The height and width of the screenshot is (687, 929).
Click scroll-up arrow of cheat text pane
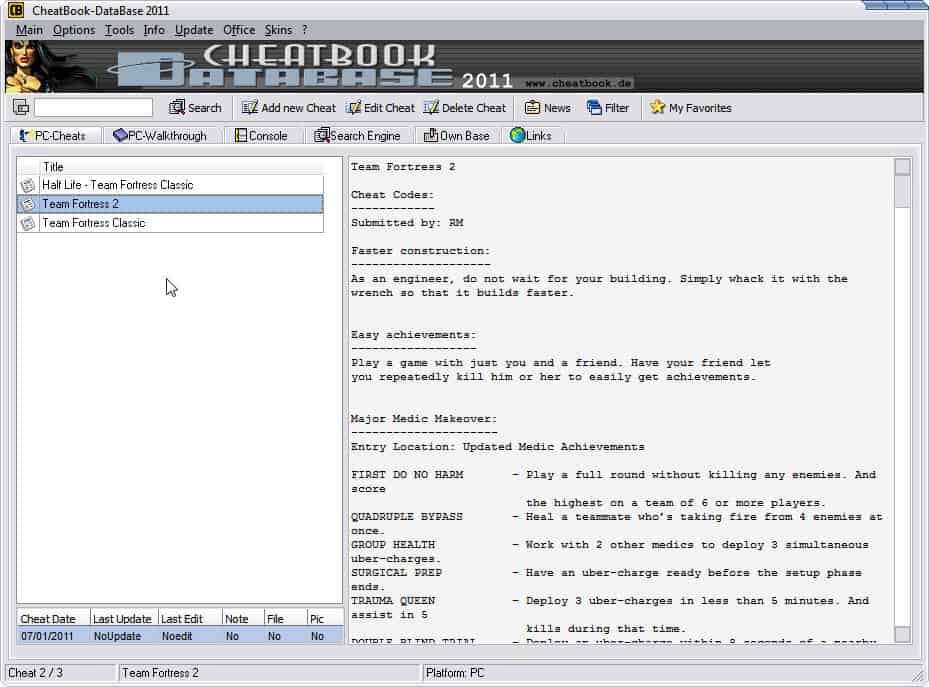tap(902, 167)
